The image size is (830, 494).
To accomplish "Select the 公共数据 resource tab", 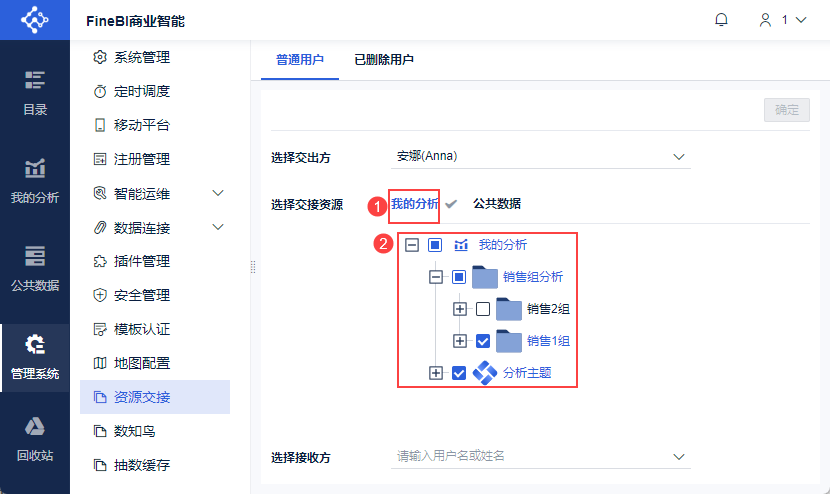I will click(497, 204).
